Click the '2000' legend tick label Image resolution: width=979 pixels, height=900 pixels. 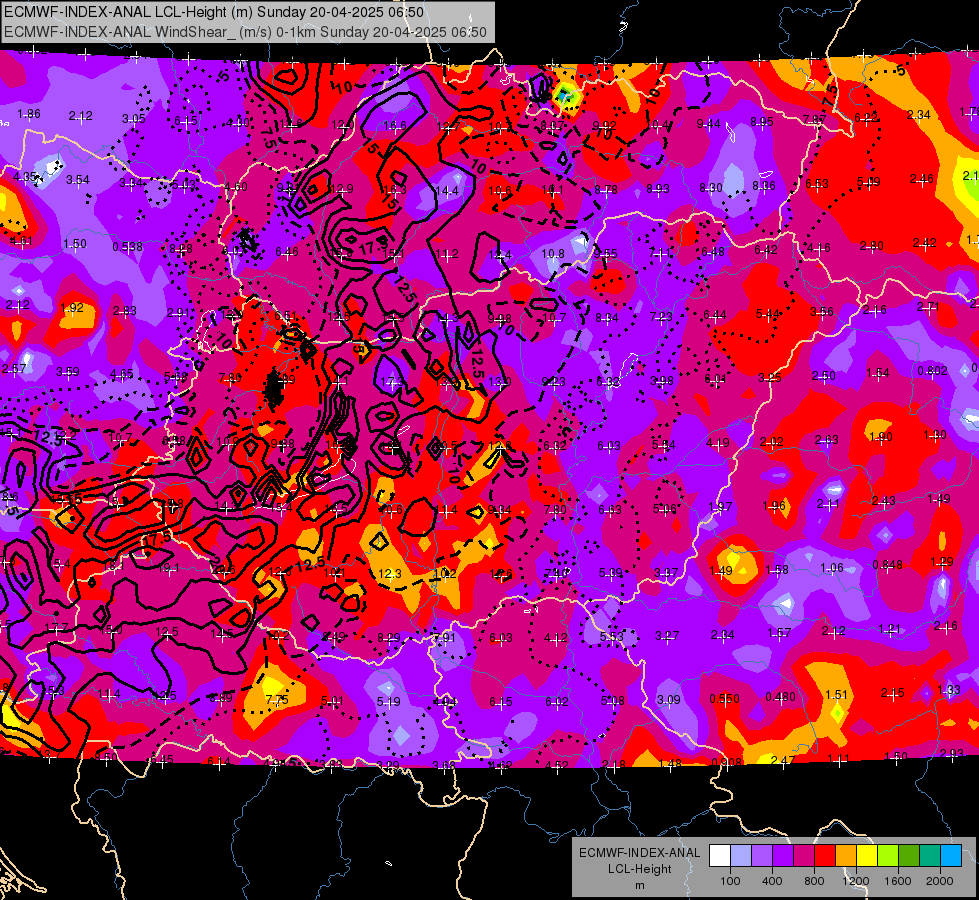coord(940,881)
